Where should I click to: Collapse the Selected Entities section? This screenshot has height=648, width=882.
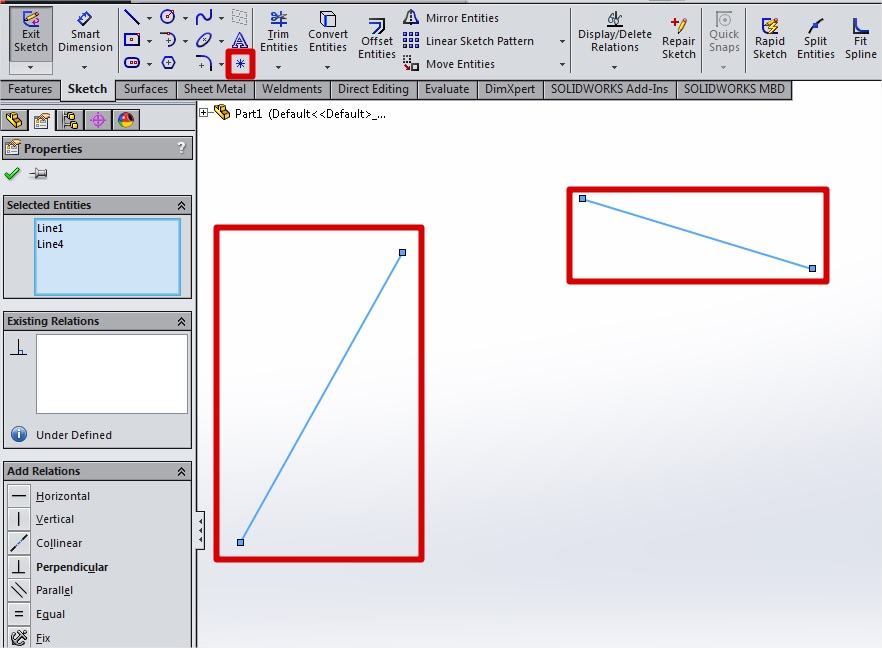(181, 205)
